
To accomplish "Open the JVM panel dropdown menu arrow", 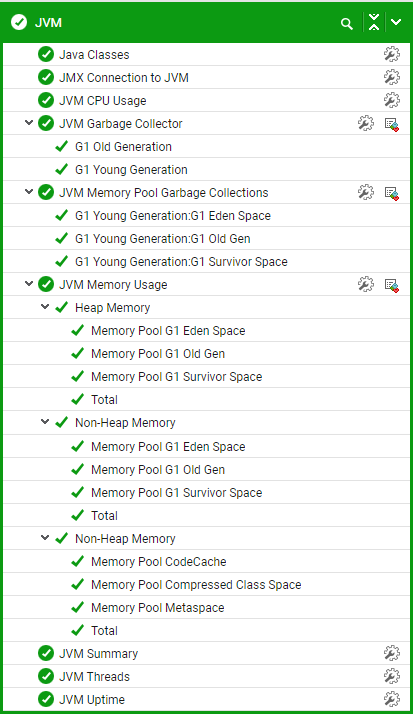I will [396, 22].
